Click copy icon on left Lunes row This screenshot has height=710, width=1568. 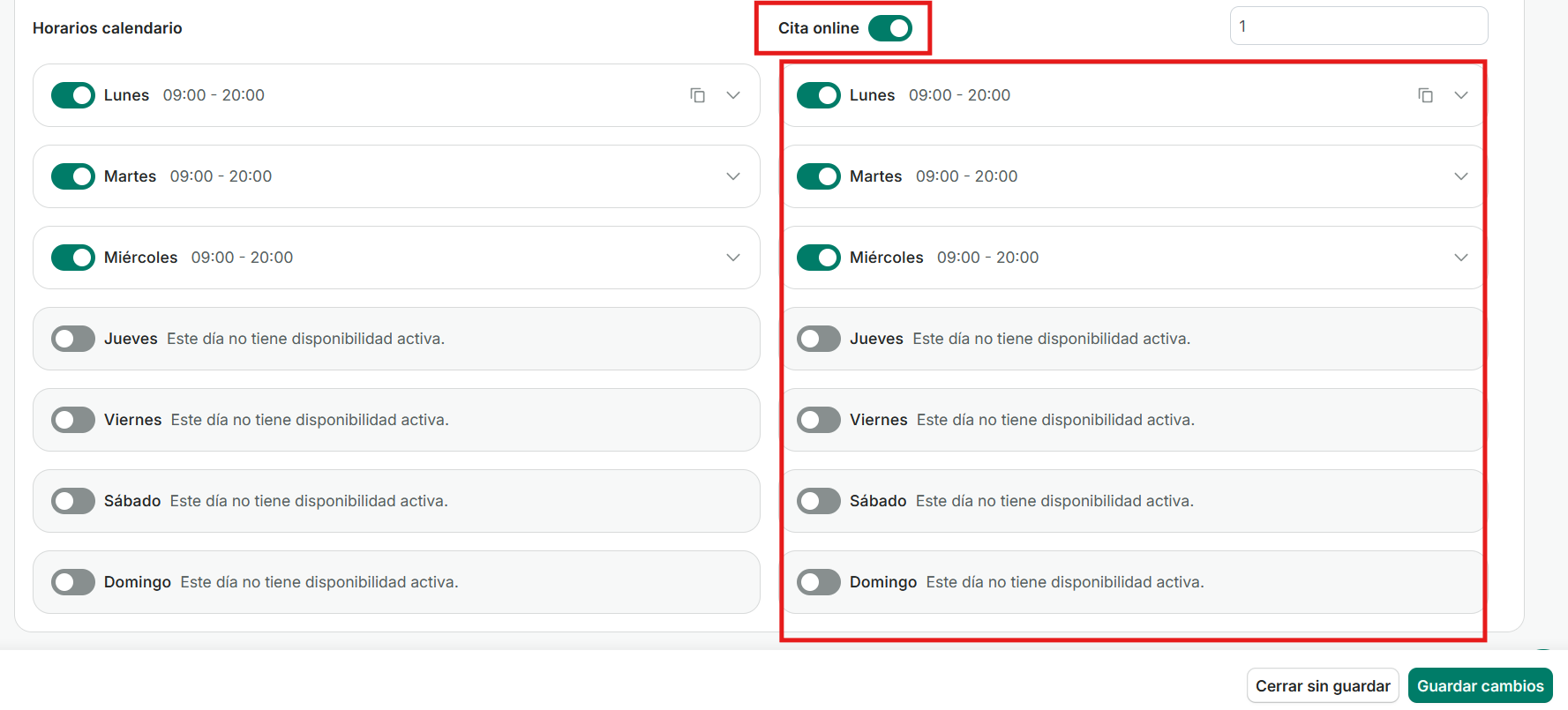point(697,95)
